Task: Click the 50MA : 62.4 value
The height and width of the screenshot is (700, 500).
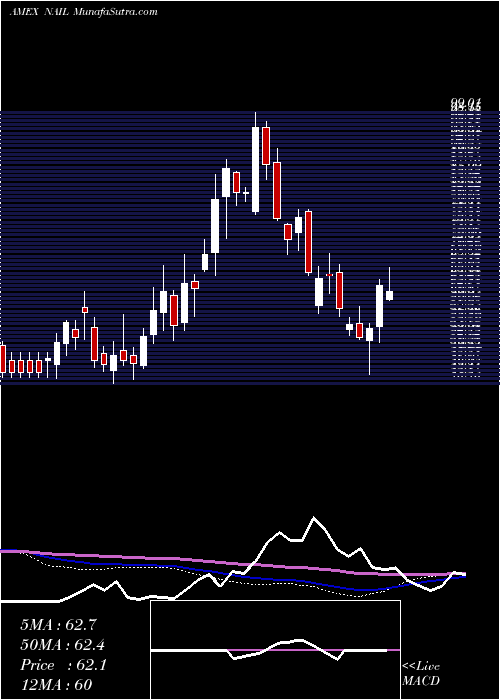Action: [x=63, y=645]
